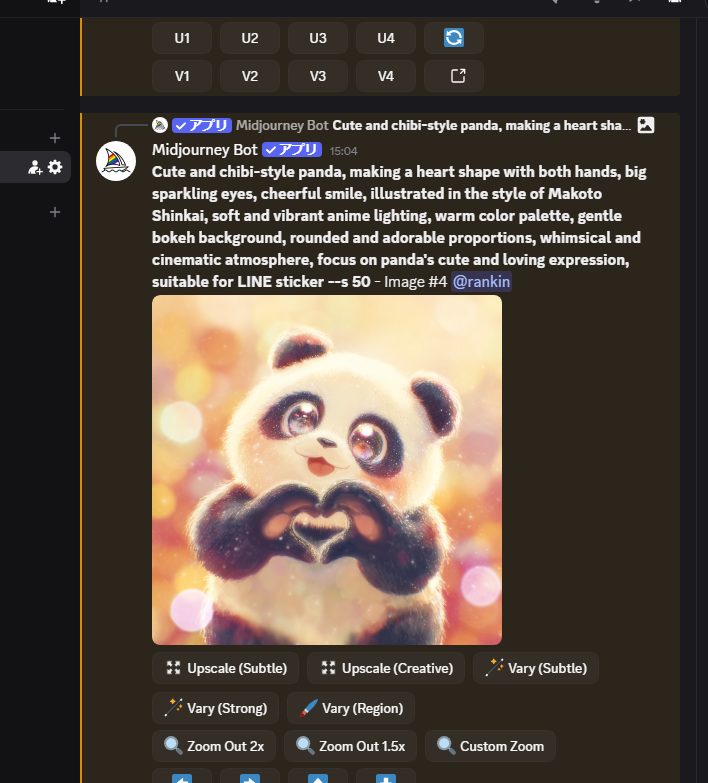Click the plus icon above the selected channel

55,138
